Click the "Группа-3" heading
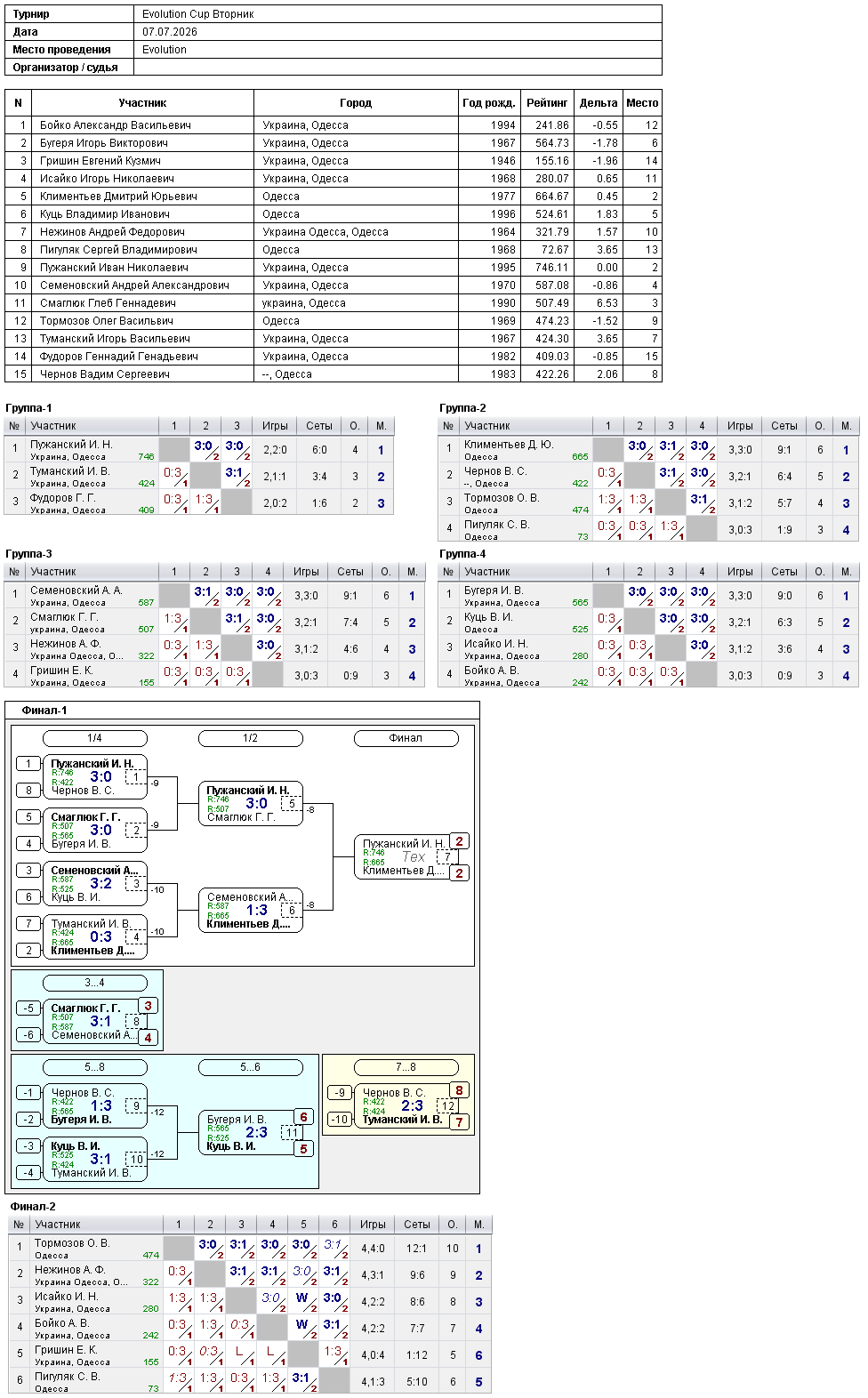Screen dimensions: 868x1398 click(28, 554)
